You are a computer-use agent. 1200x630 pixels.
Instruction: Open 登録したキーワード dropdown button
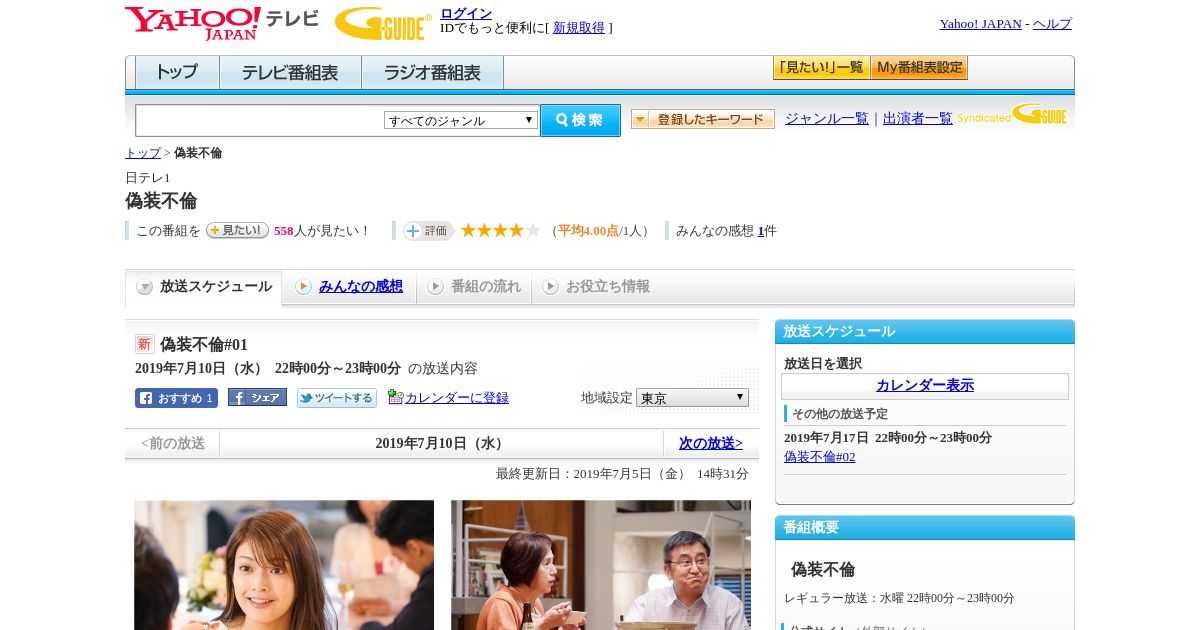click(703, 119)
